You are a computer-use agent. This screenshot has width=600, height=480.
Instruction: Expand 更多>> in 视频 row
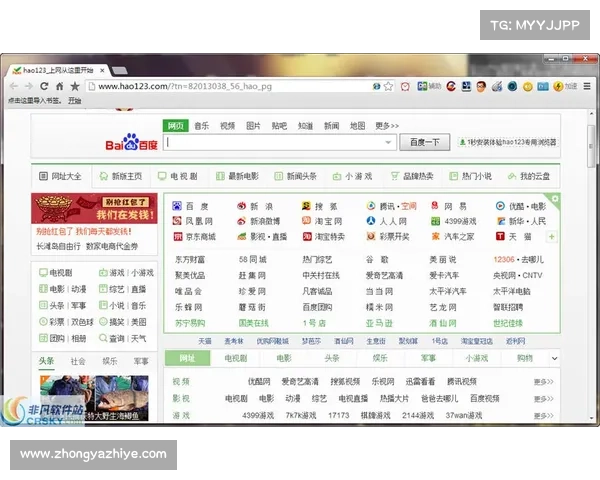point(543,382)
